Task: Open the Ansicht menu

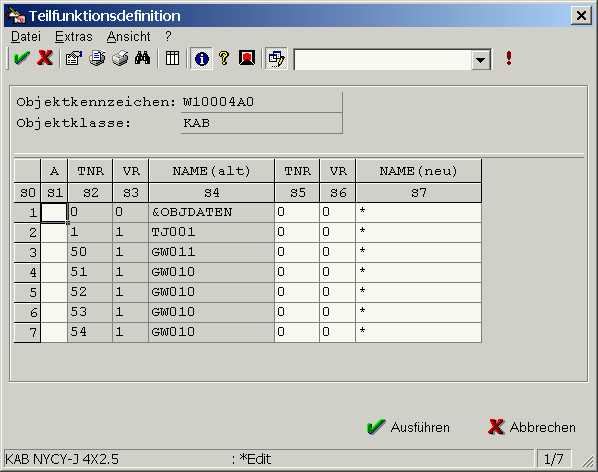Action: 128,37
